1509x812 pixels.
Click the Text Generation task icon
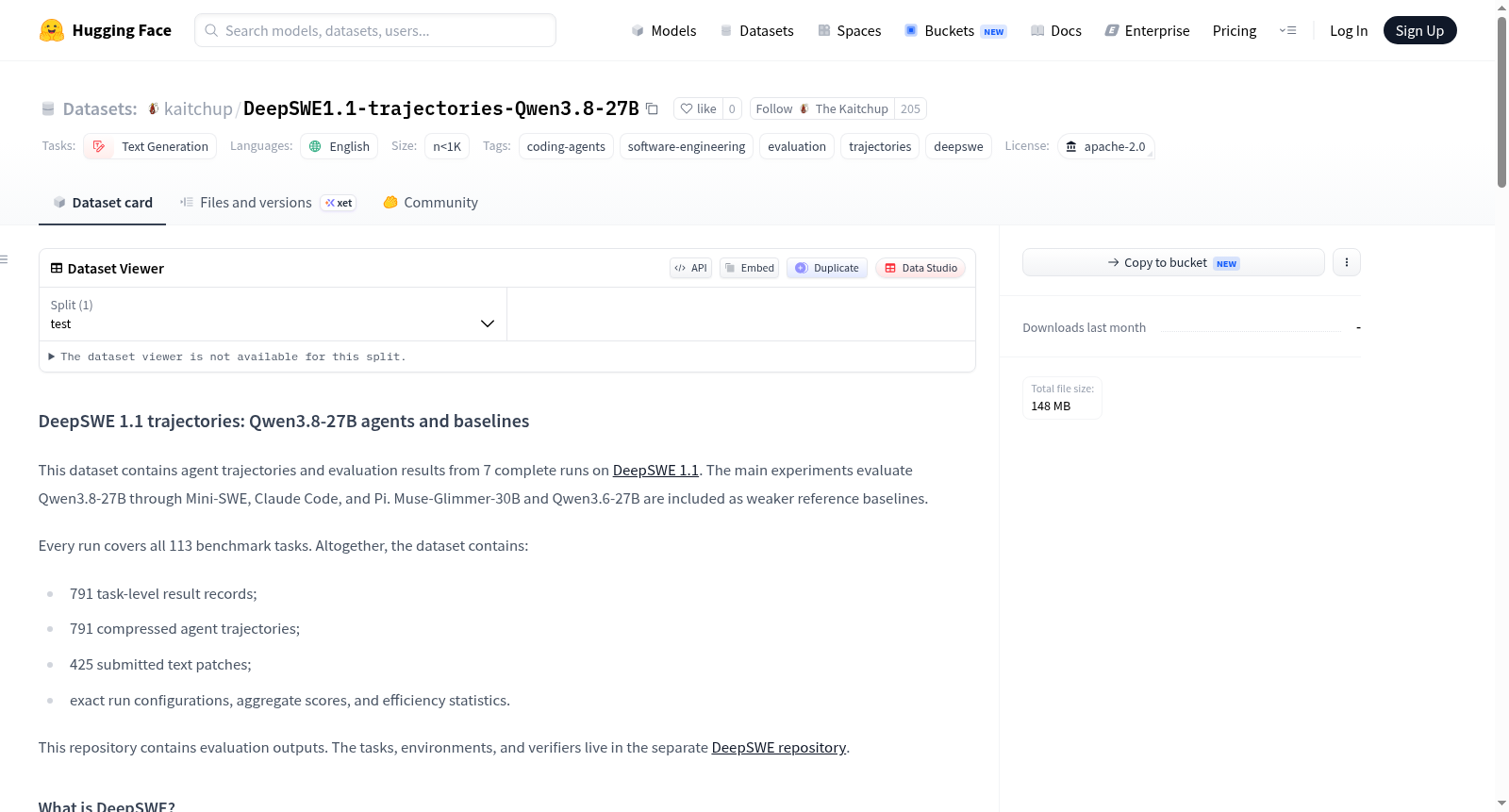pos(99,146)
